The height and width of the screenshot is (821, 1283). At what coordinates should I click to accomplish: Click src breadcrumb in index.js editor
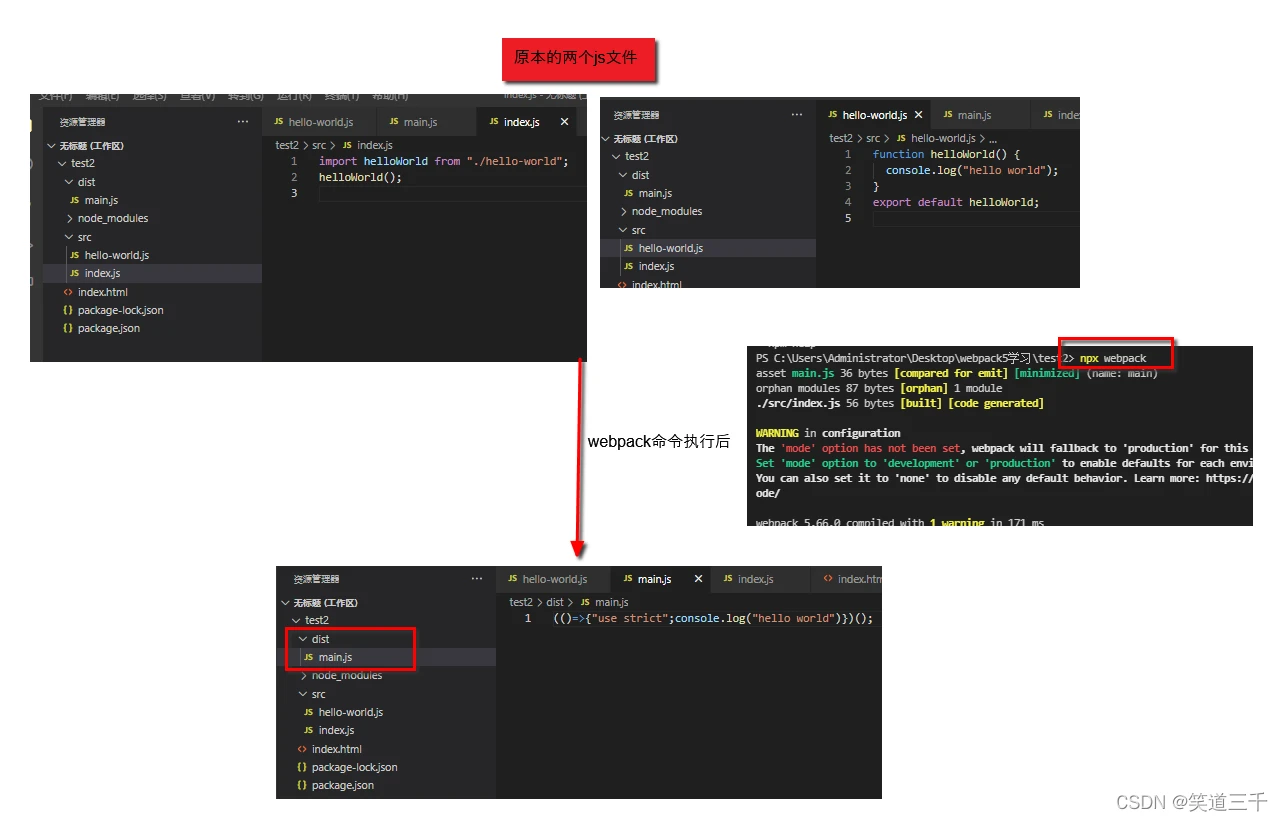click(x=319, y=145)
